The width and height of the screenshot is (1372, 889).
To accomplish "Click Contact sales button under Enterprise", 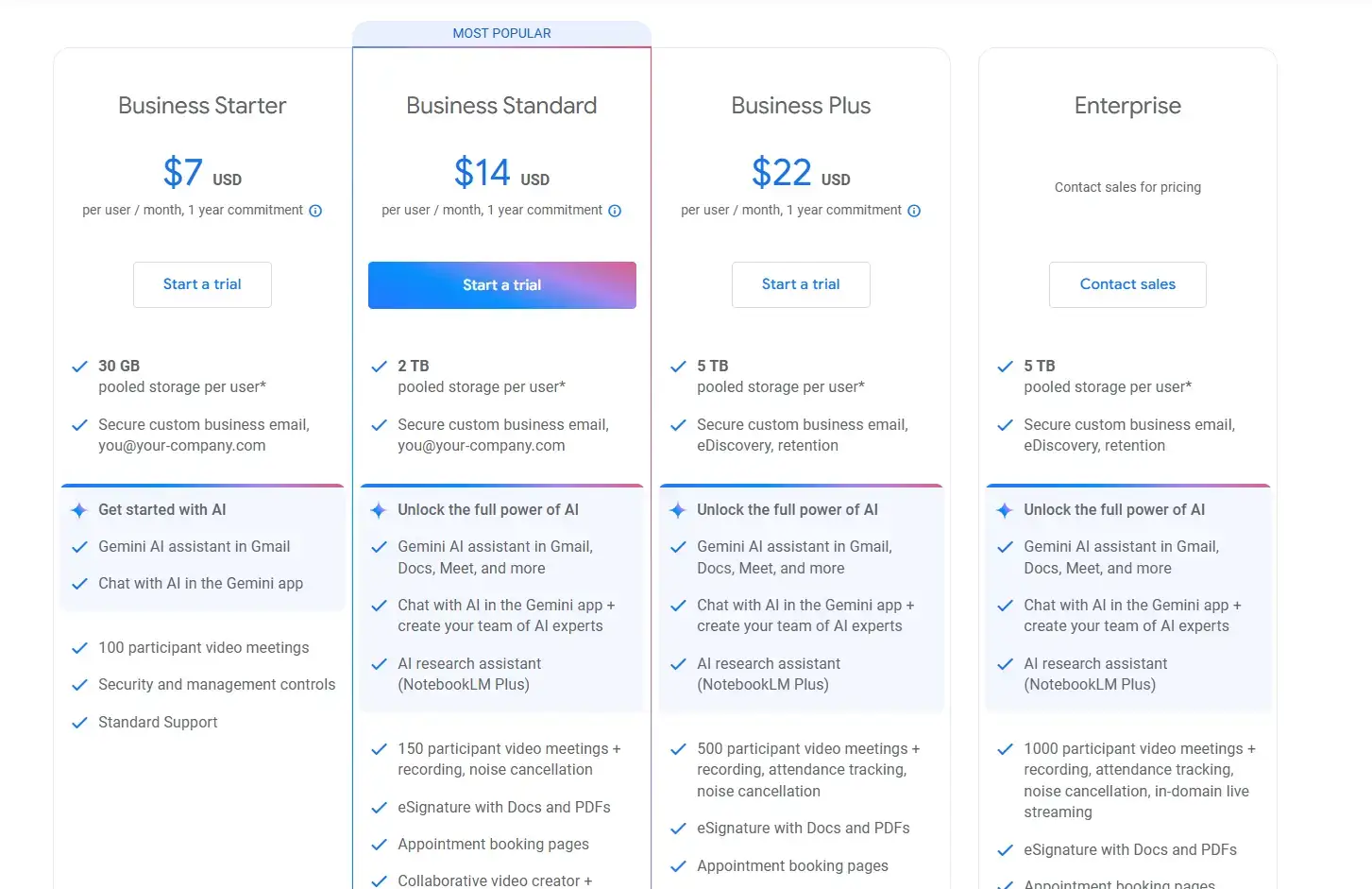I will point(1127,284).
